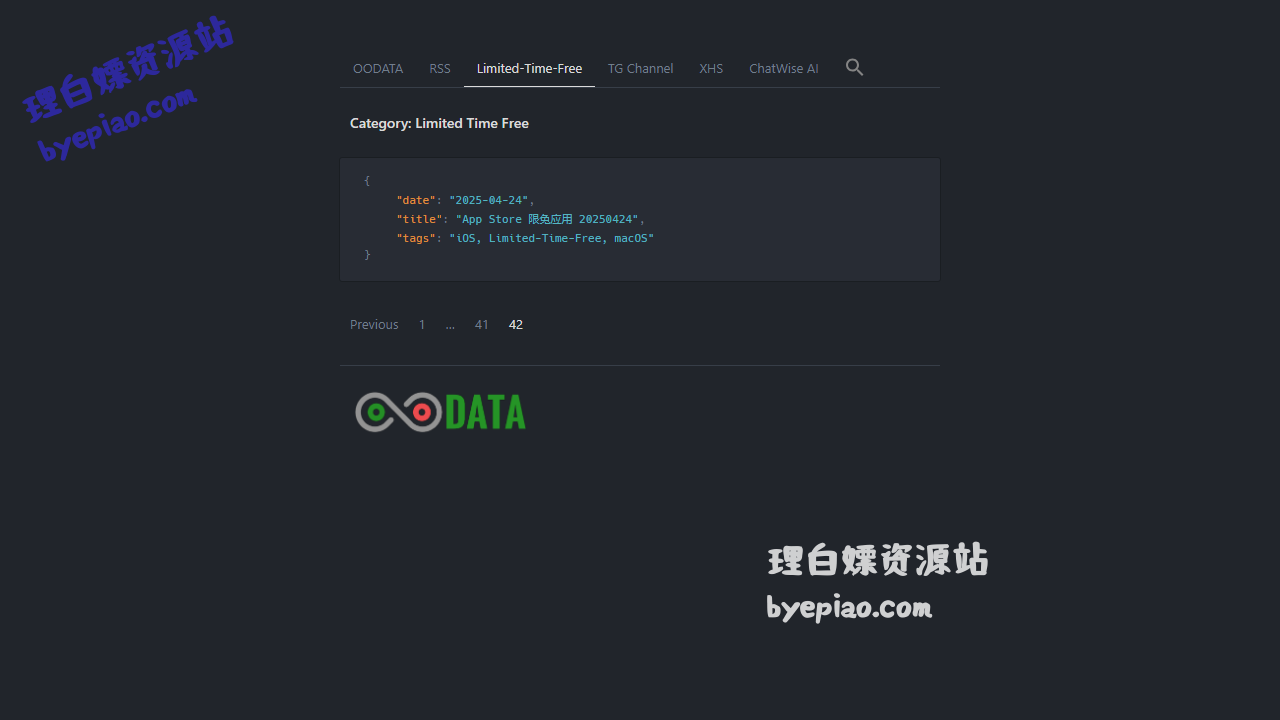This screenshot has width=1280, height=720.
Task: Click the "title" key in JSON
Action: pos(419,219)
